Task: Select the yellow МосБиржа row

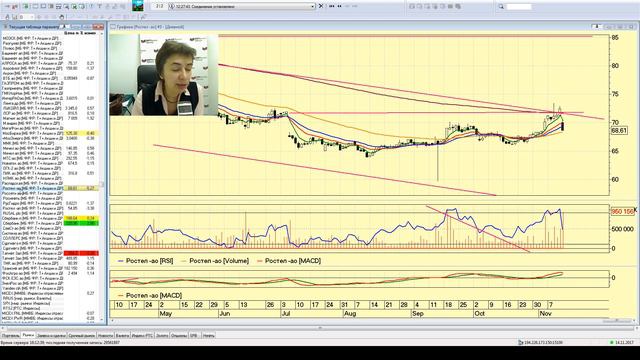Action: coord(50,133)
